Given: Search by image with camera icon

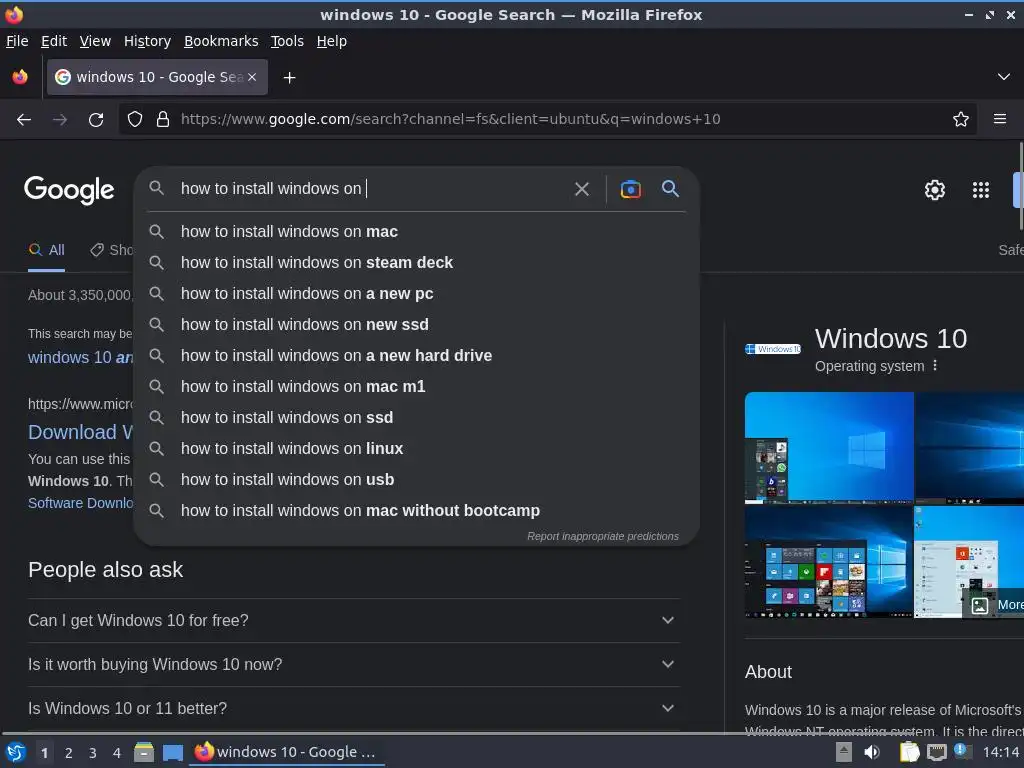Looking at the screenshot, I should pyautogui.click(x=630, y=189).
